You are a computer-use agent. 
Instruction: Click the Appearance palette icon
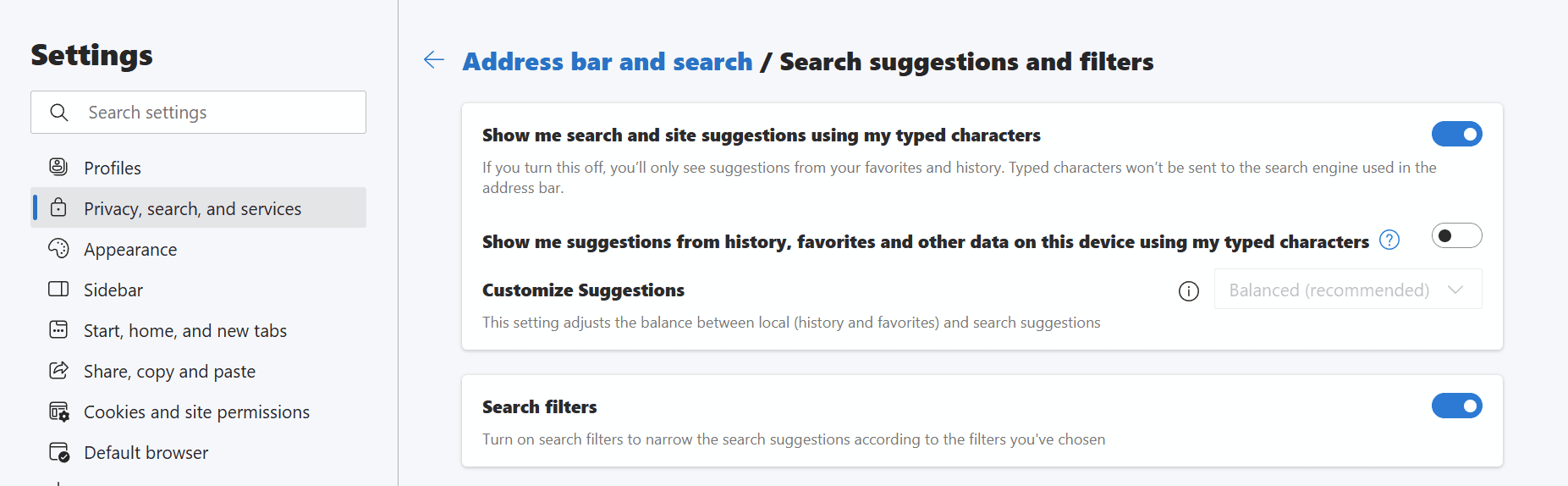(x=58, y=248)
